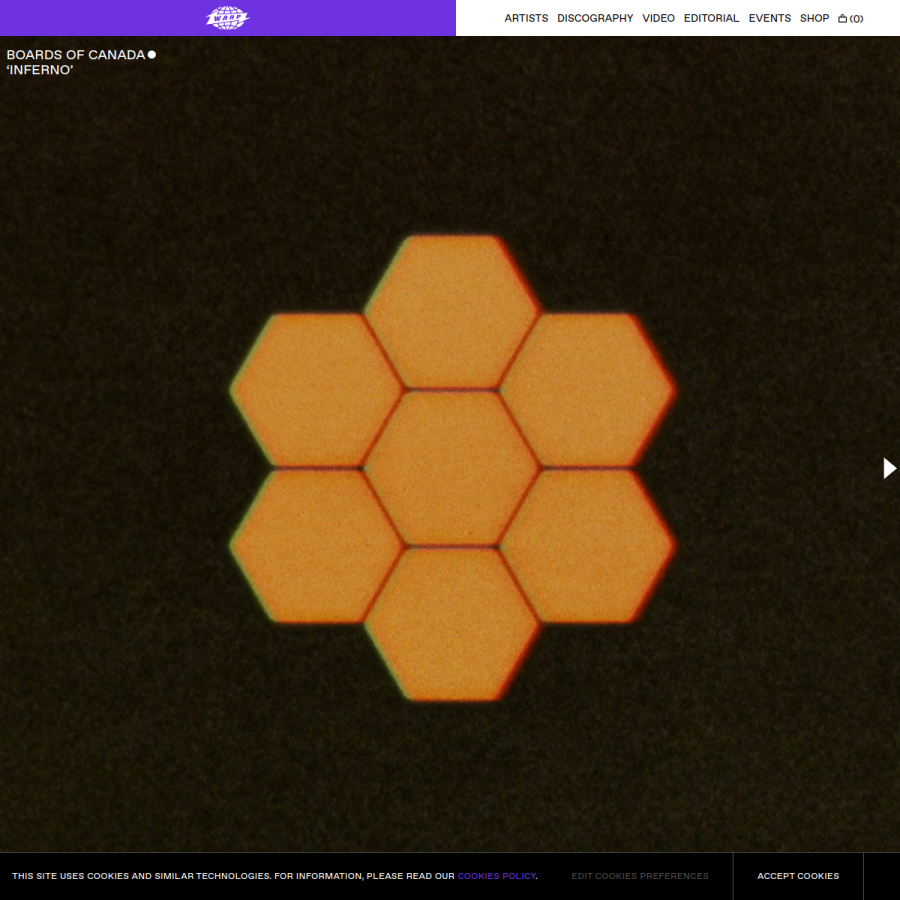900x900 pixels.
Task: Click Edit Cookies Preferences
Action: (x=639, y=876)
